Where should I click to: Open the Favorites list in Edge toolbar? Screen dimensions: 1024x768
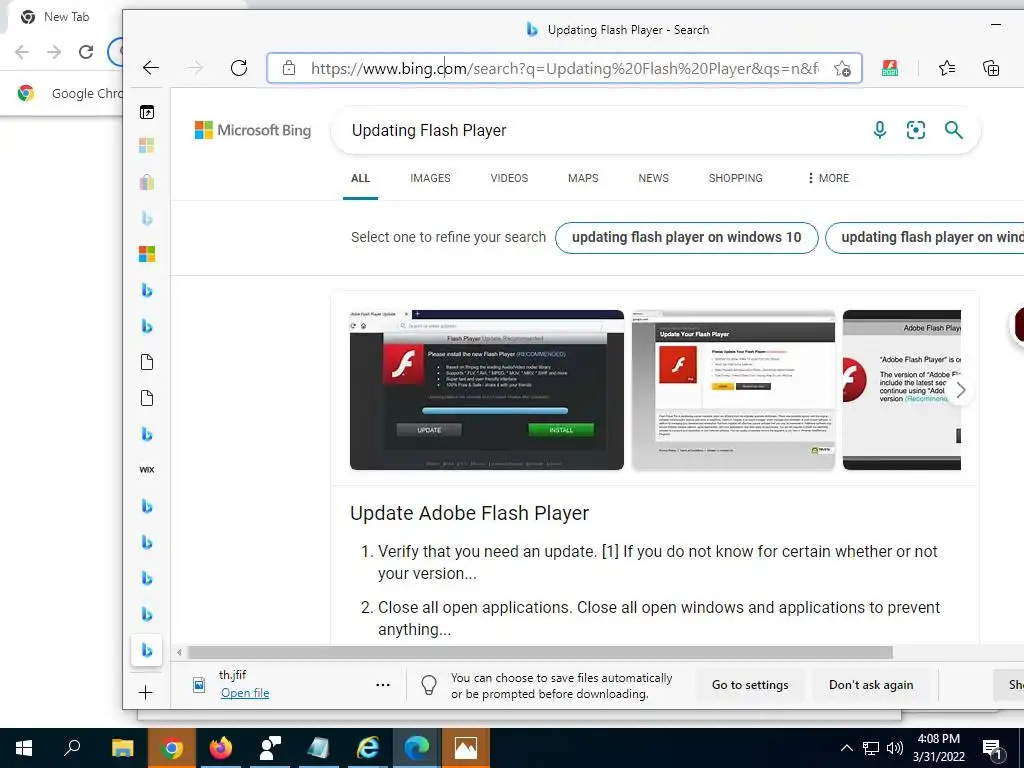(947, 68)
